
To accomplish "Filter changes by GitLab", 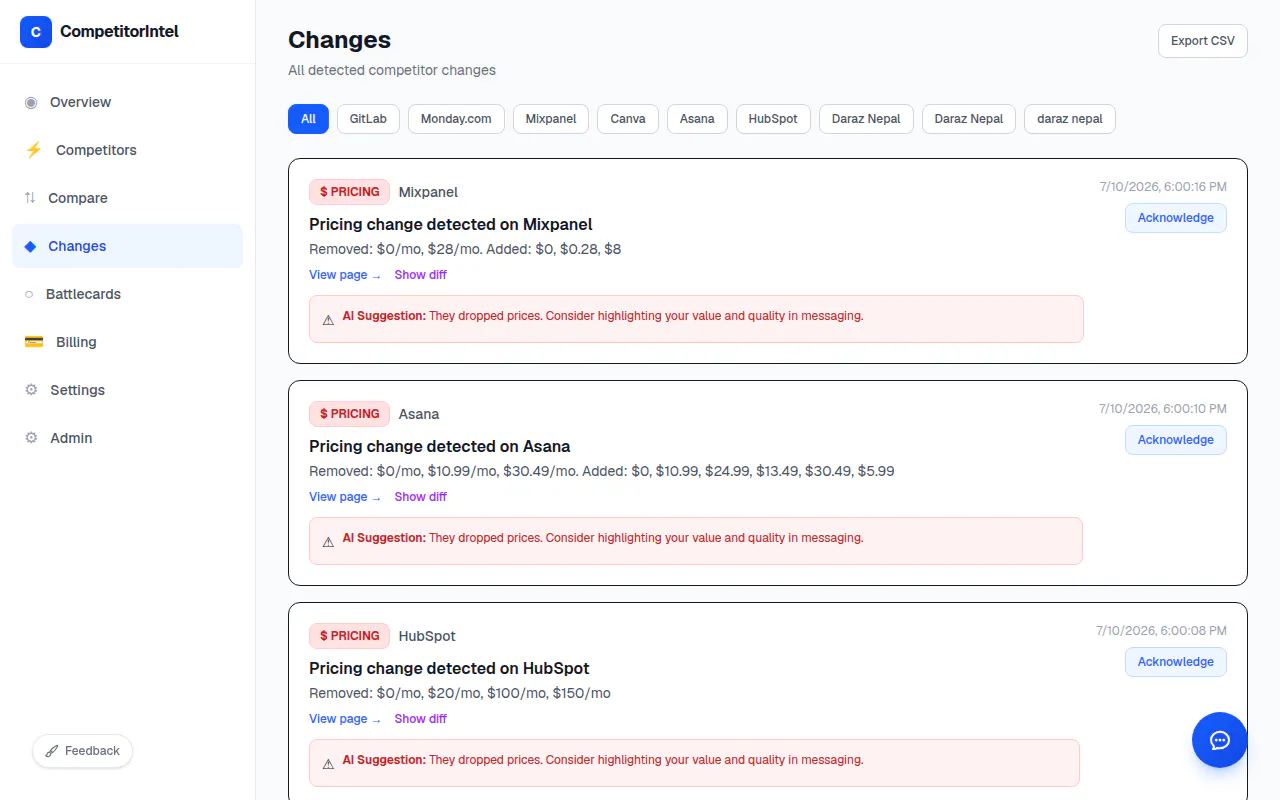I will tap(368, 118).
